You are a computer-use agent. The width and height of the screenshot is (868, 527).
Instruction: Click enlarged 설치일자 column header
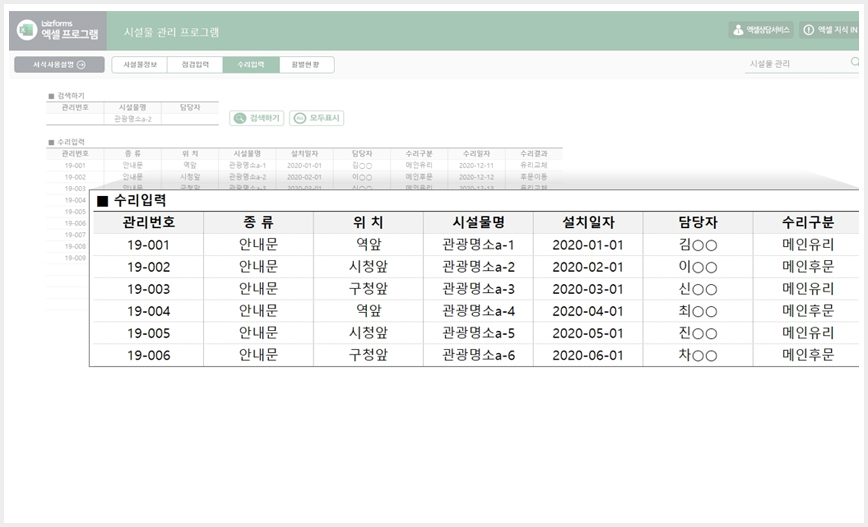(x=588, y=223)
